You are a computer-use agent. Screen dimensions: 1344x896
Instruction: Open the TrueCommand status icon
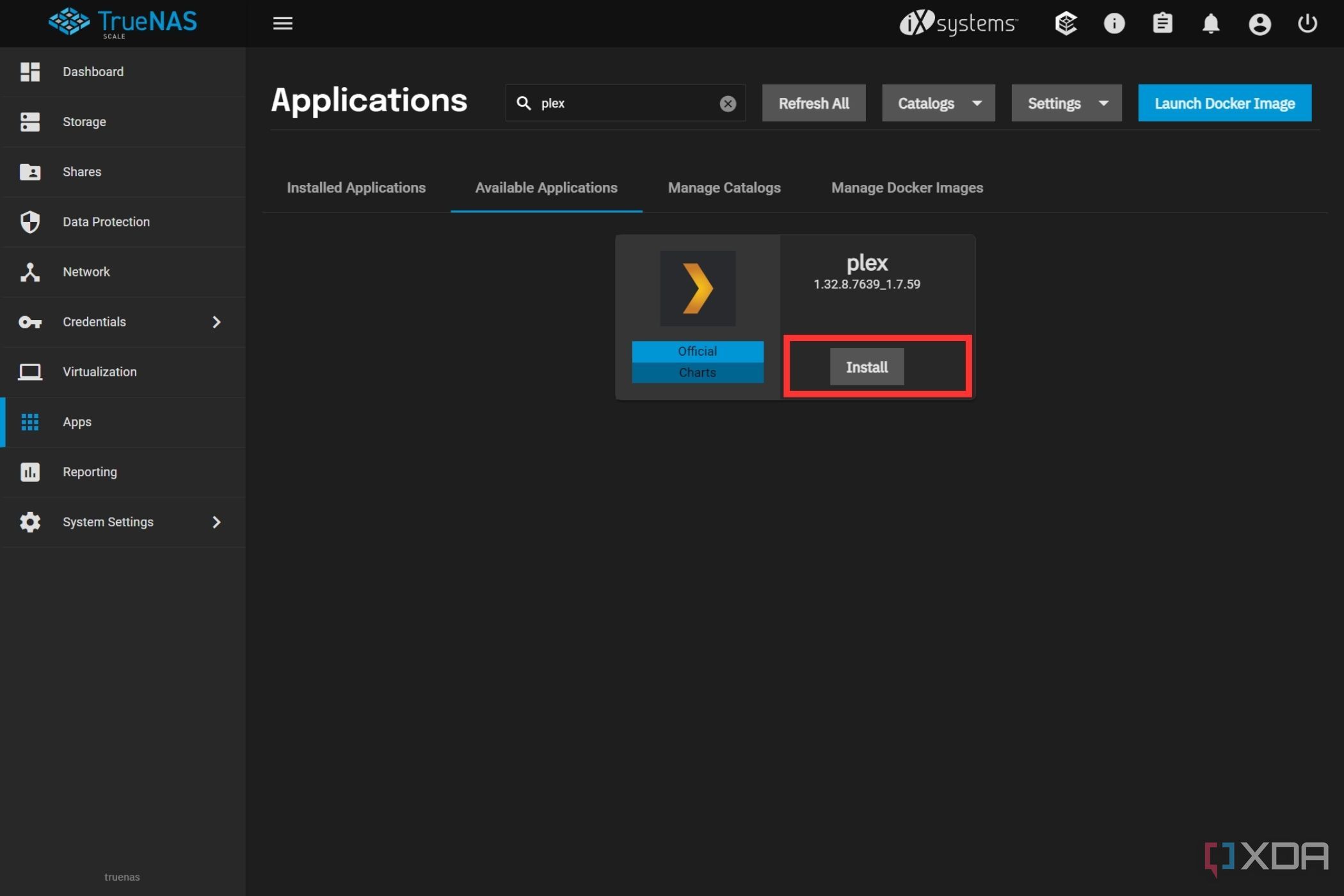[x=1066, y=24]
